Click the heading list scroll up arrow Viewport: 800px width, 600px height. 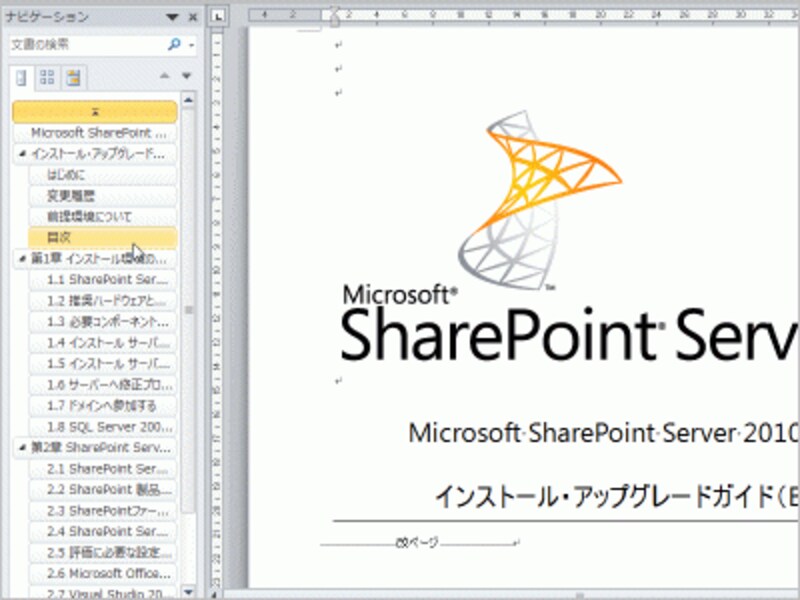(188, 100)
